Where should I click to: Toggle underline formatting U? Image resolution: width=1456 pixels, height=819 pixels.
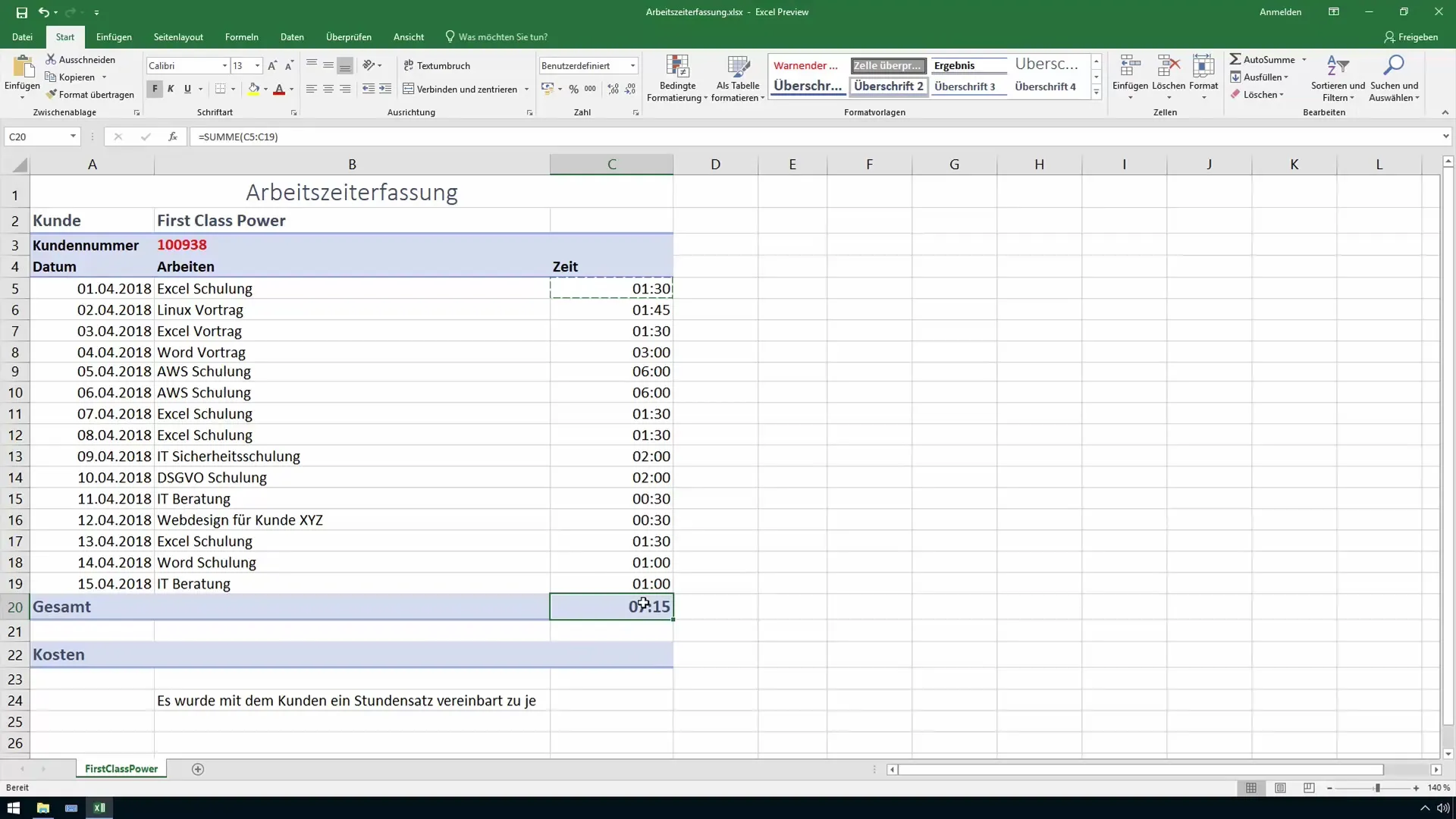[187, 89]
